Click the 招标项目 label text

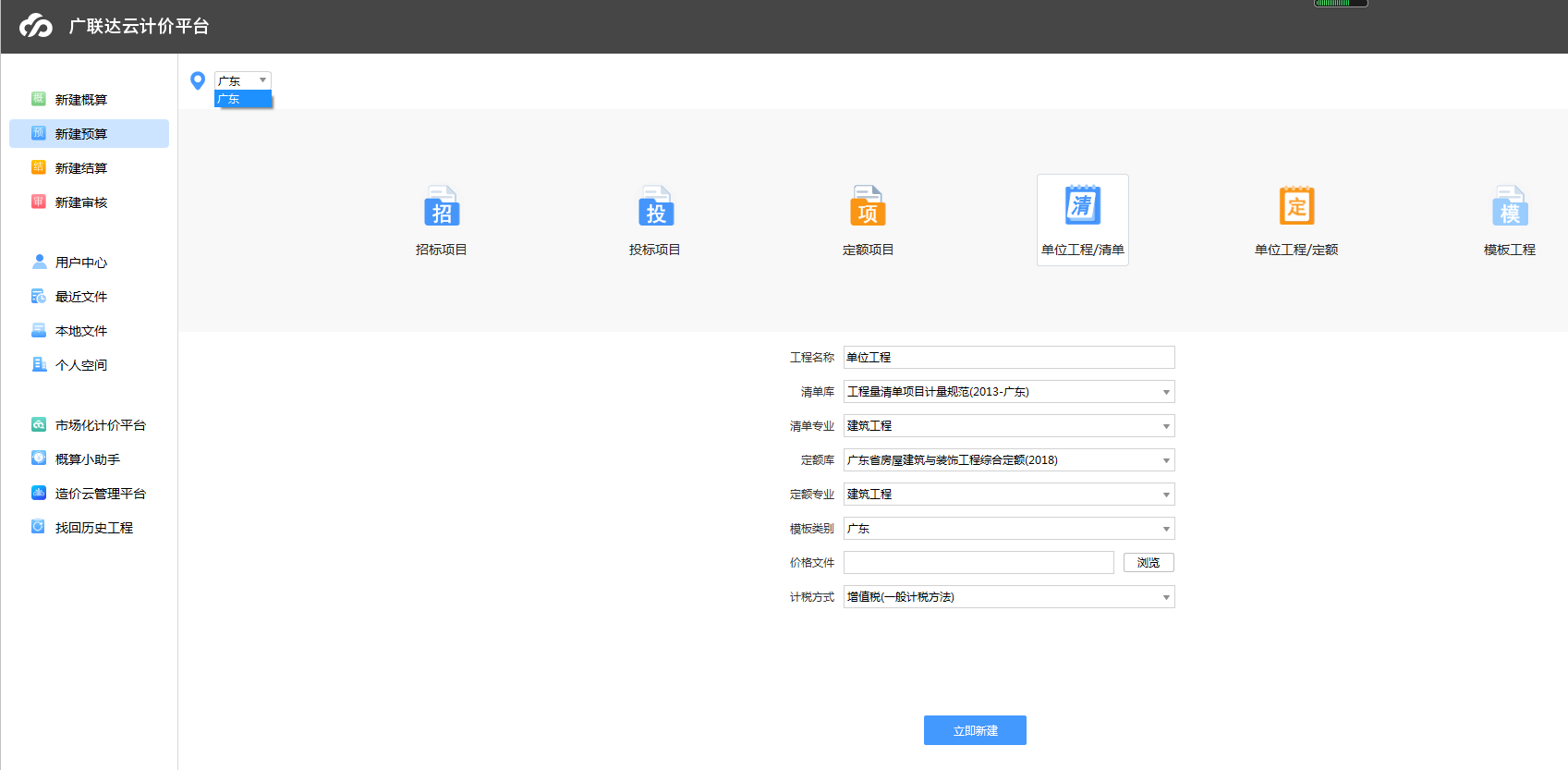tap(442, 250)
